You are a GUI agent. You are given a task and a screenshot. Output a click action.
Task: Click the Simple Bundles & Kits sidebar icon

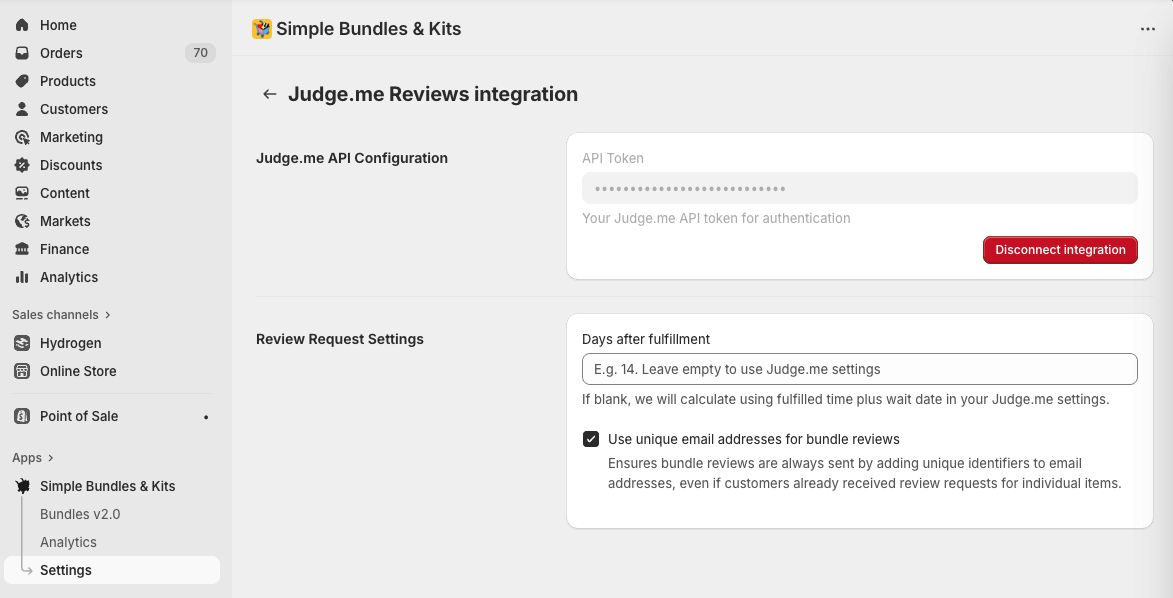22,486
